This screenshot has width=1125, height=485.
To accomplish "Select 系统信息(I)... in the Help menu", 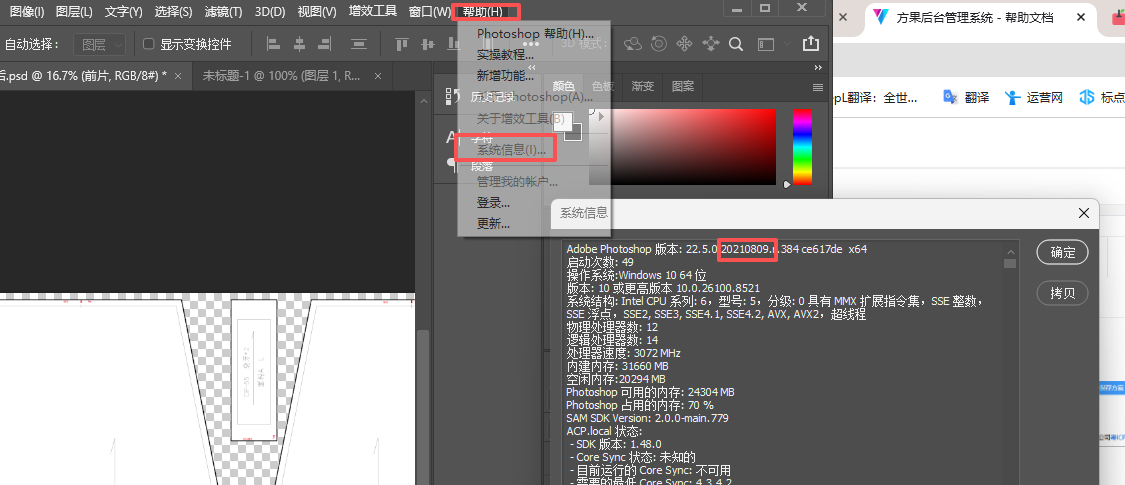I will click(511, 150).
